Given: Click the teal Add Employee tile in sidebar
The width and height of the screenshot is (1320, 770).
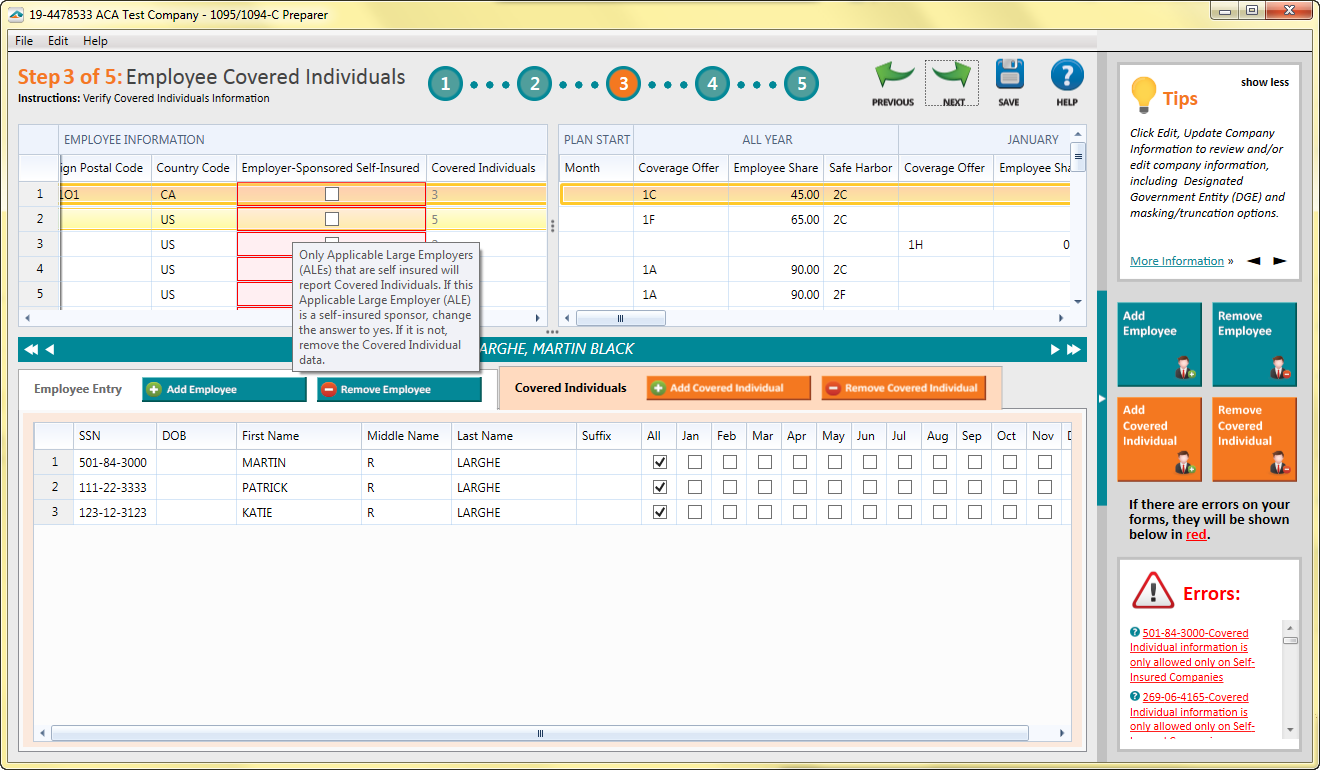Looking at the screenshot, I should click(1158, 345).
